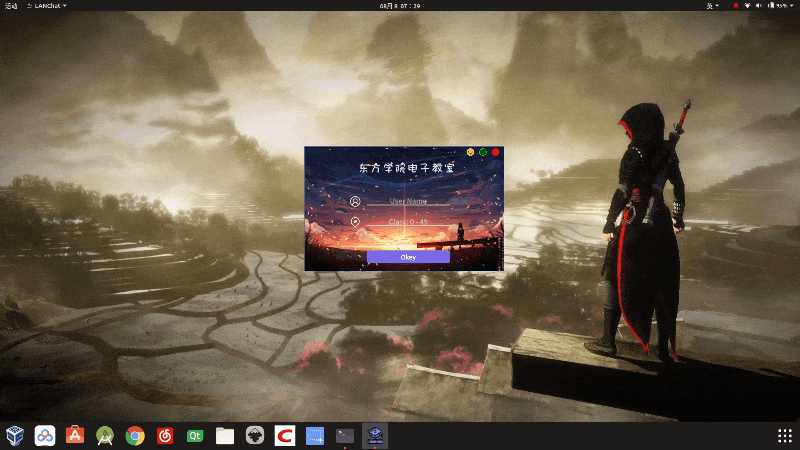
Task: Open the input method language dropdown
Action: click(712, 6)
